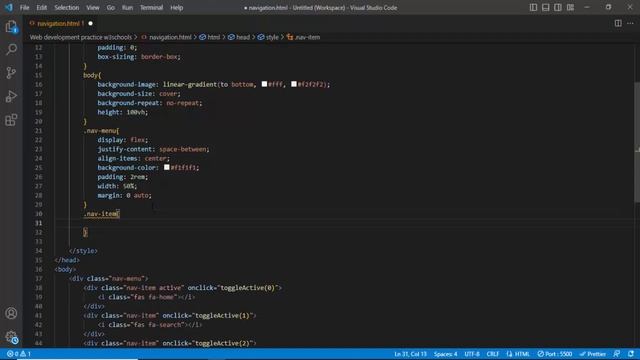This screenshot has height=360, width=640.
Task: Split the editor to the right
Action: [x=618, y=23]
